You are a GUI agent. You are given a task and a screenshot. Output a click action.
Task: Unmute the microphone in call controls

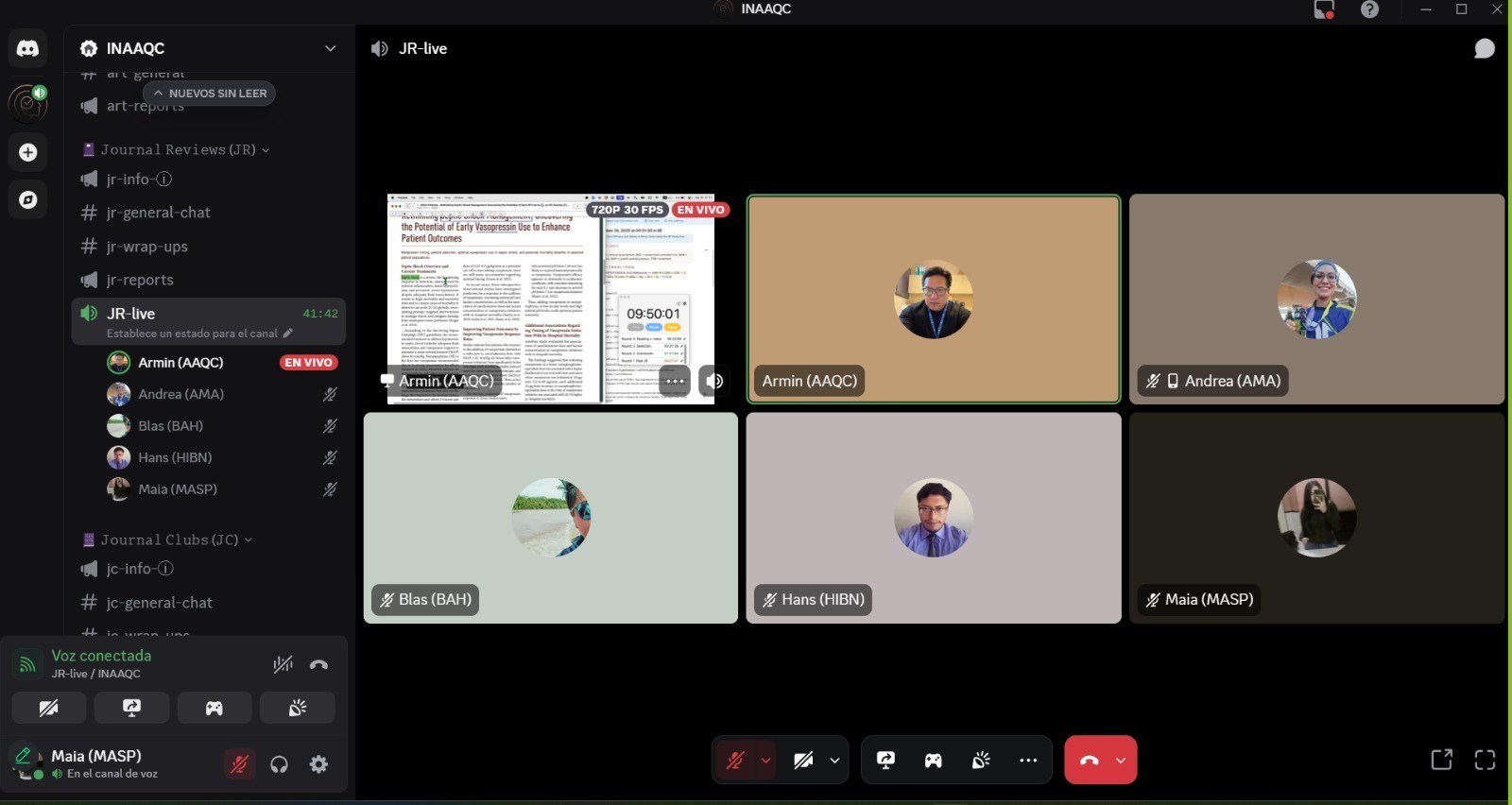click(734, 760)
